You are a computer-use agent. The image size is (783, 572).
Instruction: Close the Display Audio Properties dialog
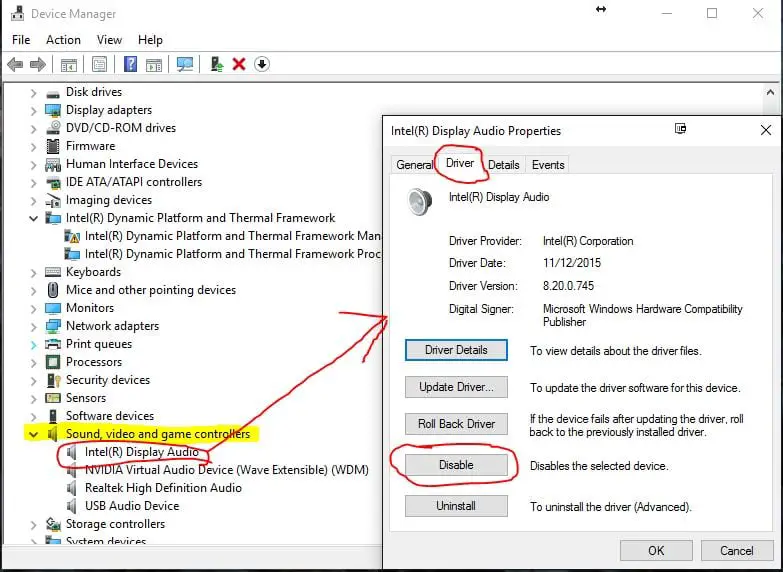click(x=766, y=131)
